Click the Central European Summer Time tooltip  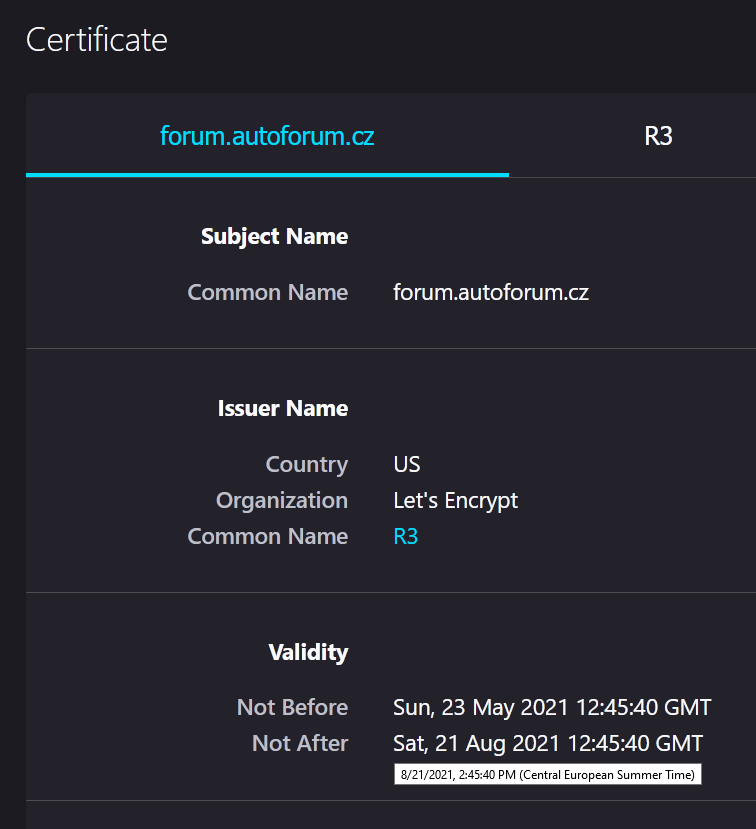[x=547, y=774]
